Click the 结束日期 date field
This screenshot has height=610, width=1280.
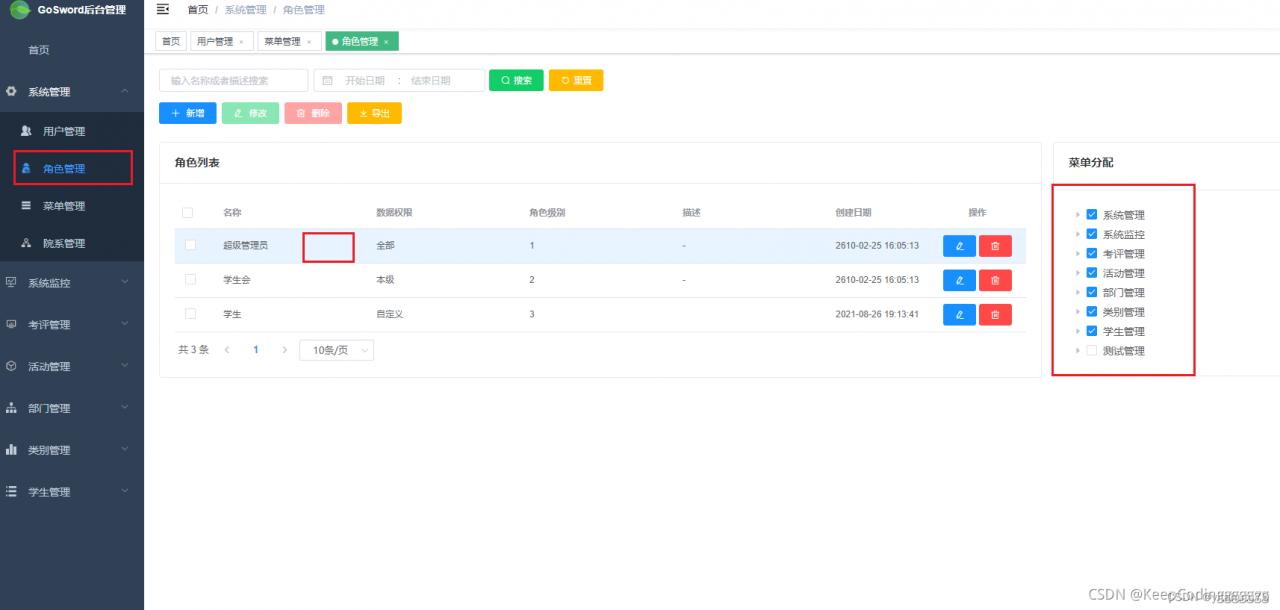click(x=431, y=80)
